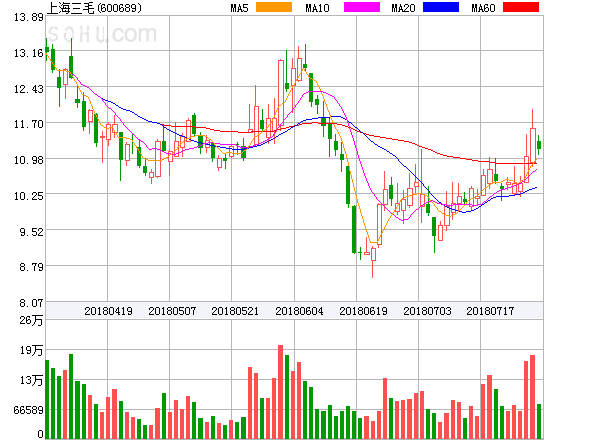The width and height of the screenshot is (600, 440).
Task: Click the tallest red volume bar near 20180604
Action: (x=280, y=392)
